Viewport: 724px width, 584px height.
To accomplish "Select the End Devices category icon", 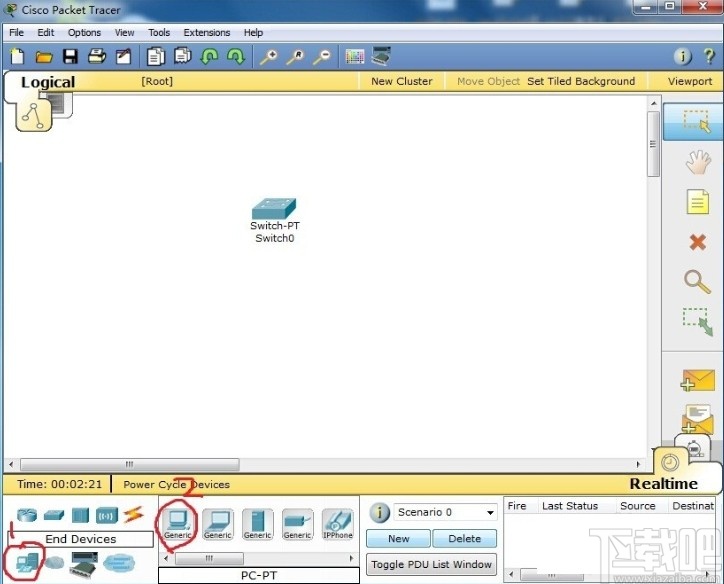I will click(26, 563).
